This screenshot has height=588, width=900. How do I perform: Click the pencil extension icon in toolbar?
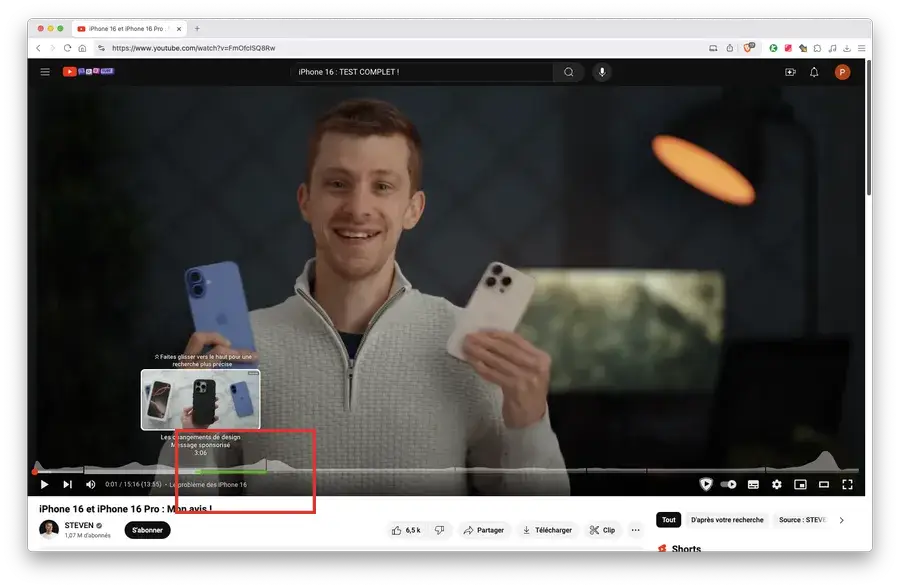[803, 48]
